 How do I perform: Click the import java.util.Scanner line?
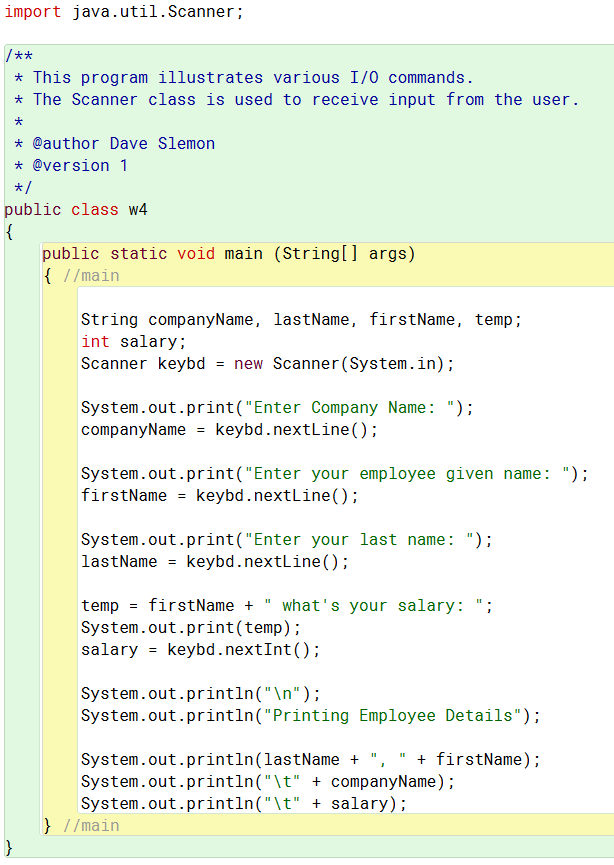(x=124, y=12)
